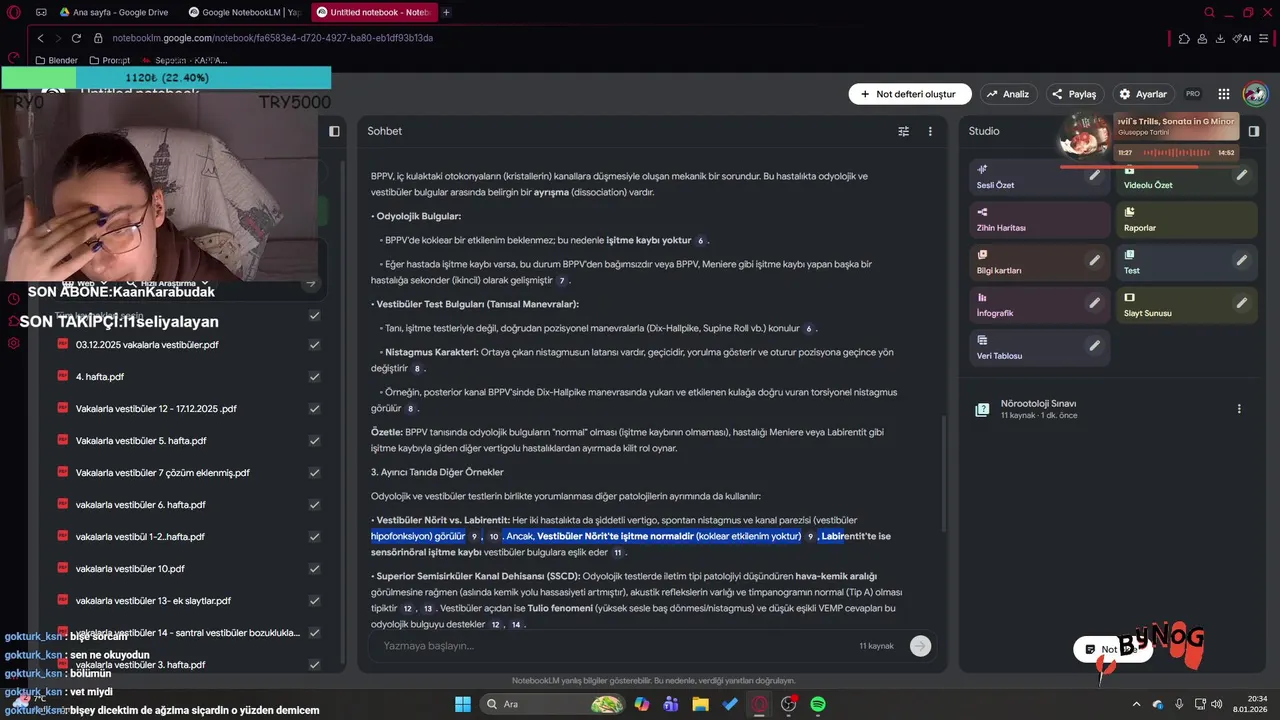This screenshot has height=720, width=1280.
Task: Uncheck Vakalarla vestibüler 12 - 17.12.2025 source
Action: pyautogui.click(x=314, y=409)
